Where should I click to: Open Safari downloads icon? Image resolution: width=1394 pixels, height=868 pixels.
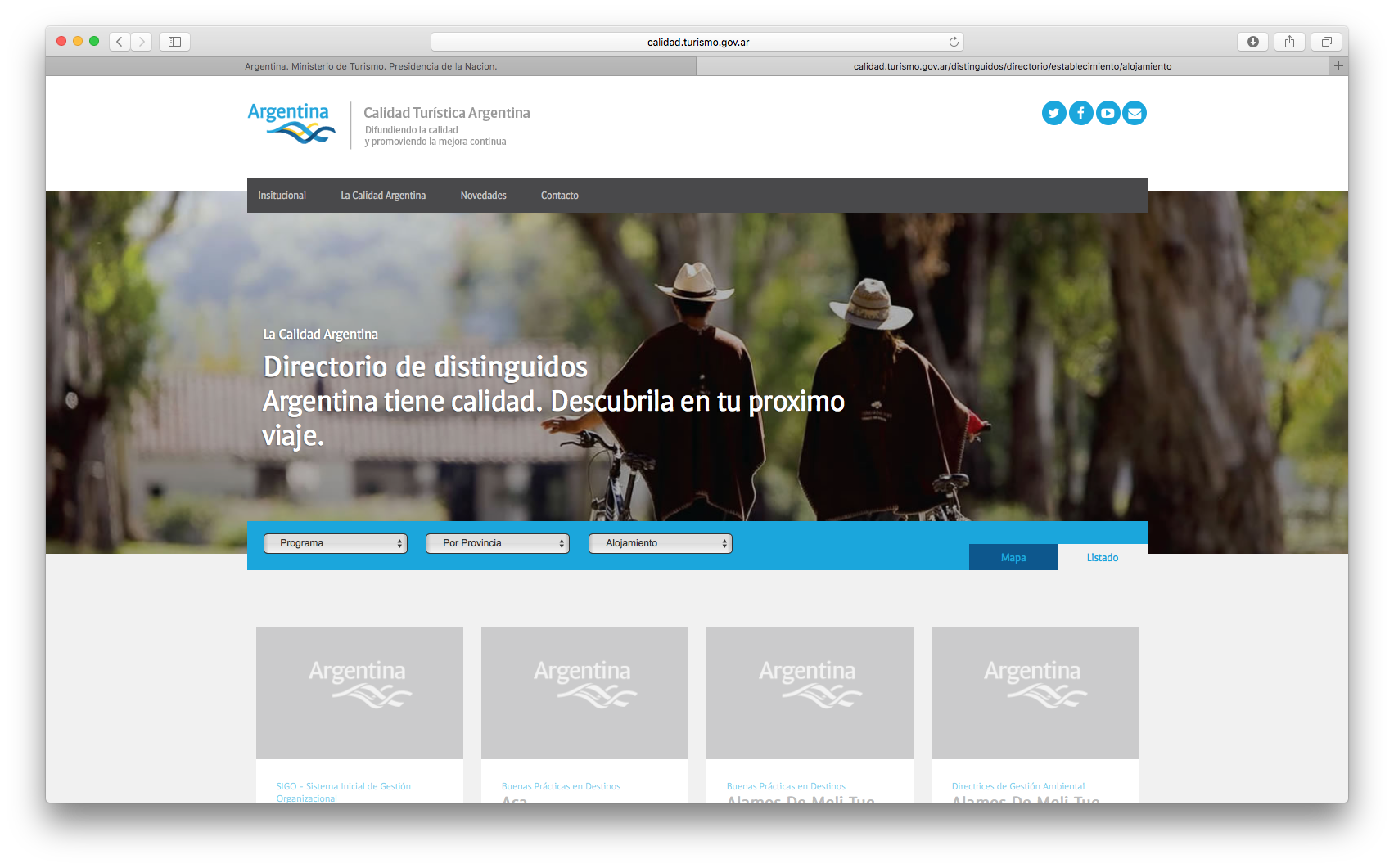pyautogui.click(x=1252, y=42)
